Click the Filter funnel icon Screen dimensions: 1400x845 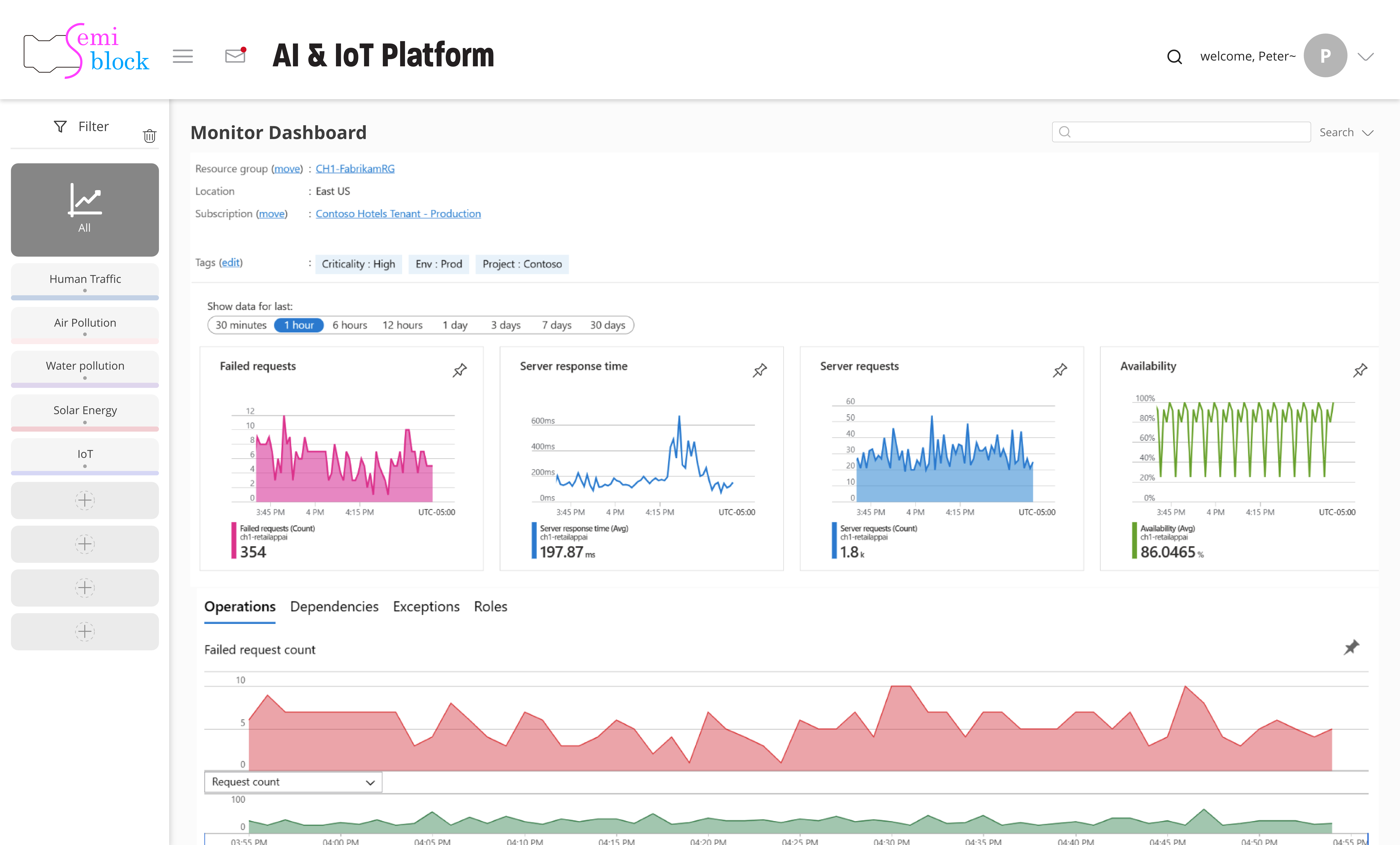pos(60,126)
